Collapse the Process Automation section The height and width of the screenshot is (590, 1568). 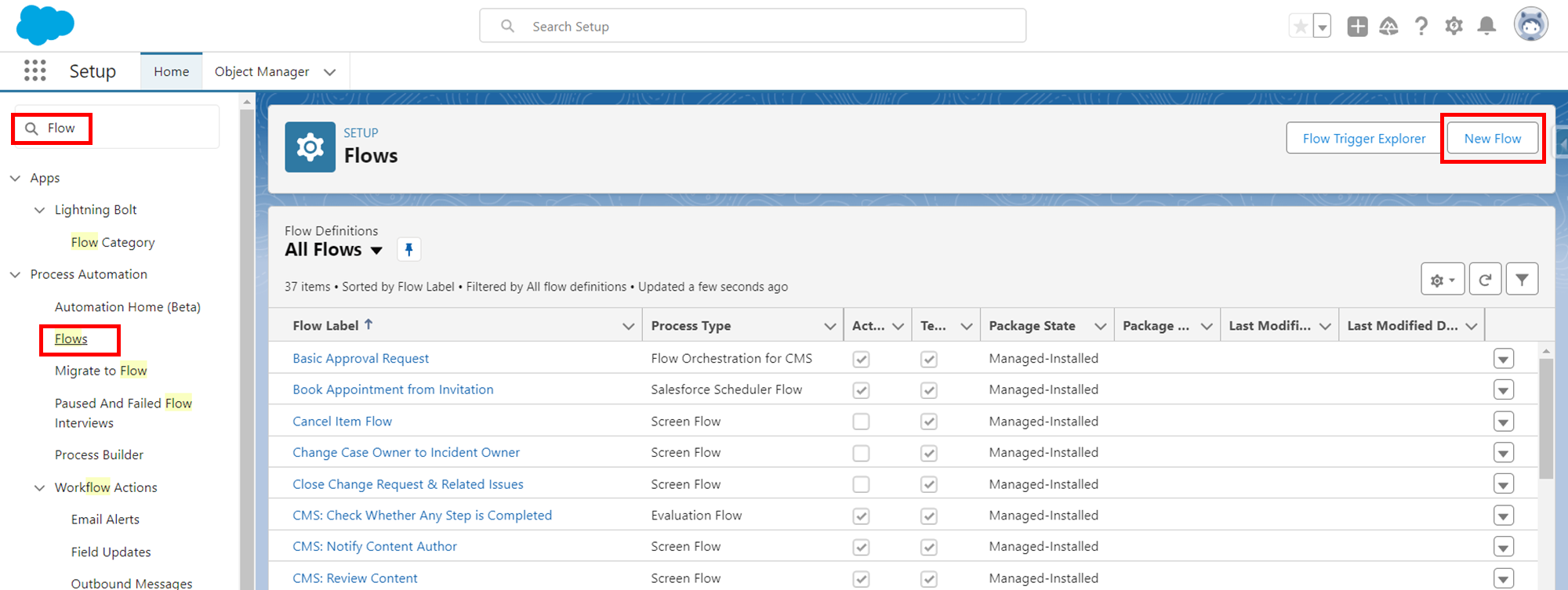coord(15,274)
